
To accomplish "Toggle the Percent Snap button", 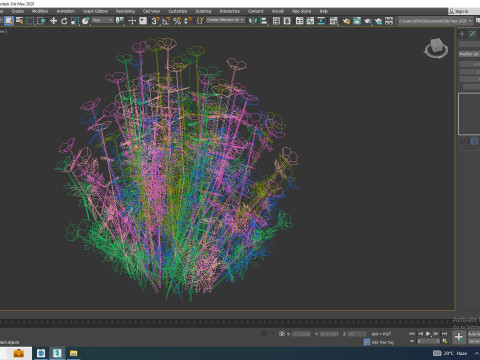I will [177, 21].
